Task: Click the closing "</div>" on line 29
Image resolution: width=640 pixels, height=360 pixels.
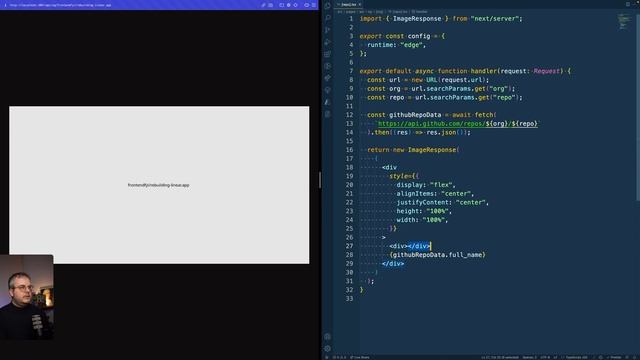Action: pyautogui.click(x=393, y=264)
